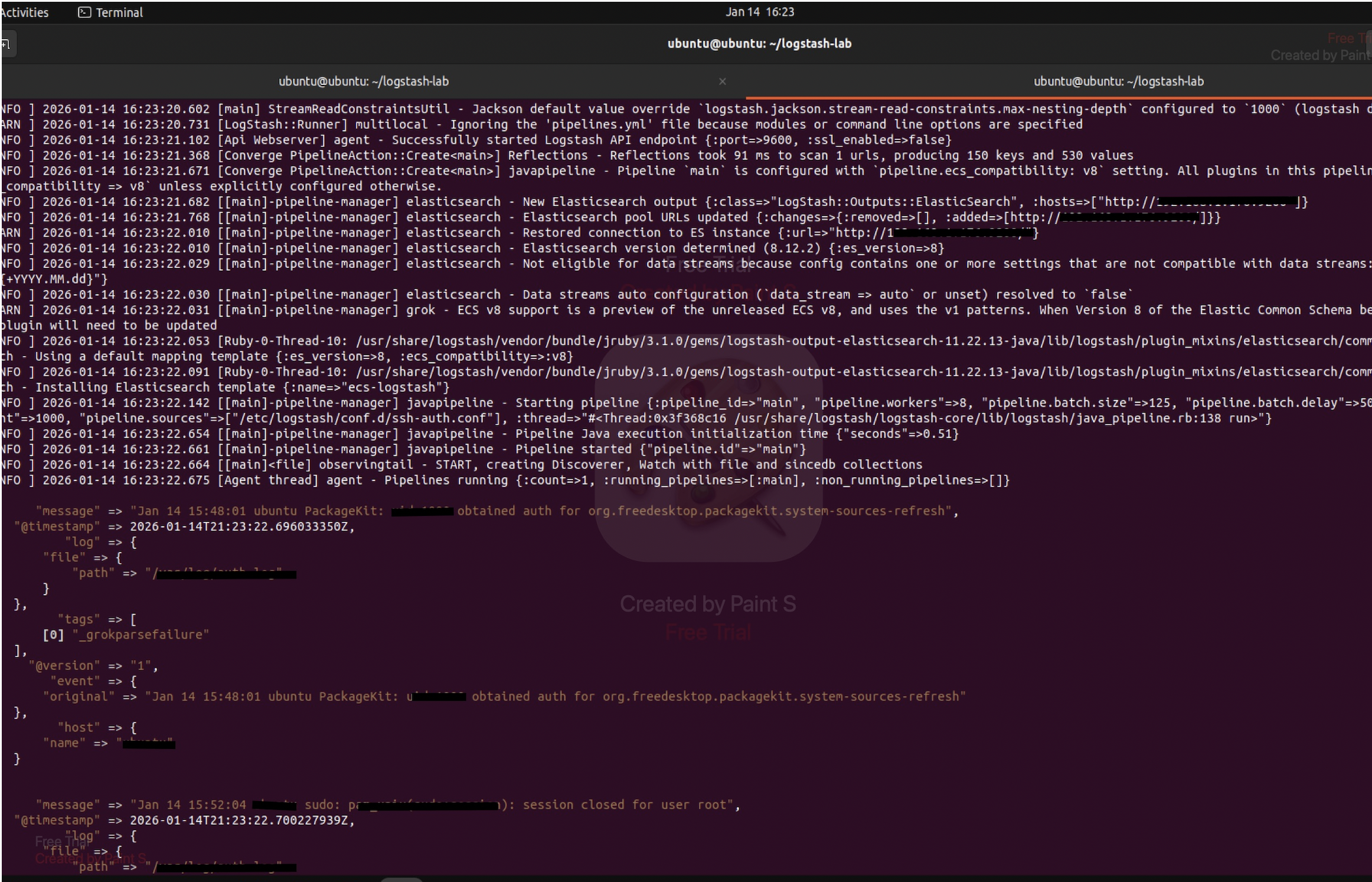Click the 'Data streams auto configuration' line
The height and width of the screenshot is (882, 1372).
tap(567, 295)
